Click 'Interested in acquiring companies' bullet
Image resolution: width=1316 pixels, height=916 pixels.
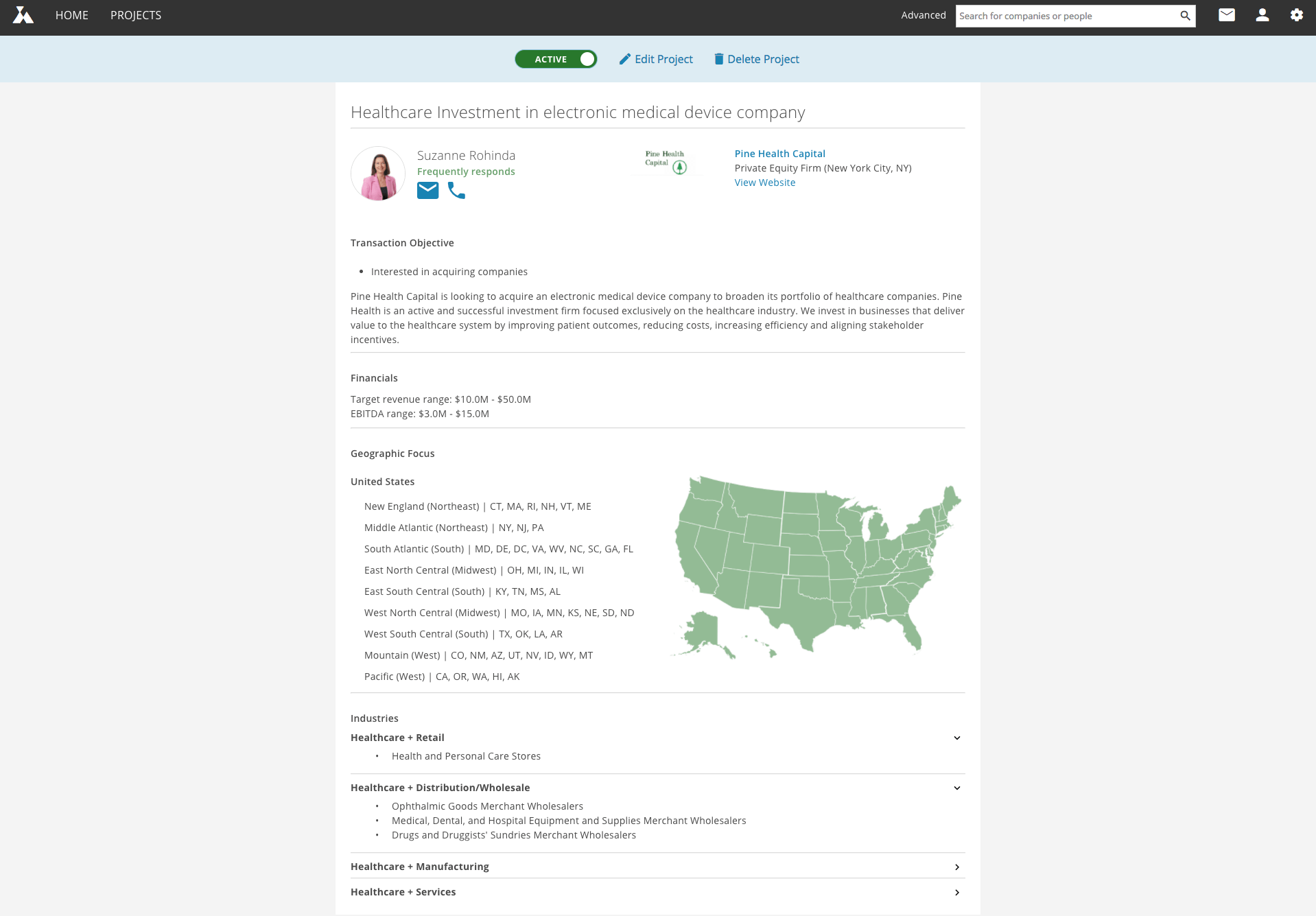(x=449, y=272)
